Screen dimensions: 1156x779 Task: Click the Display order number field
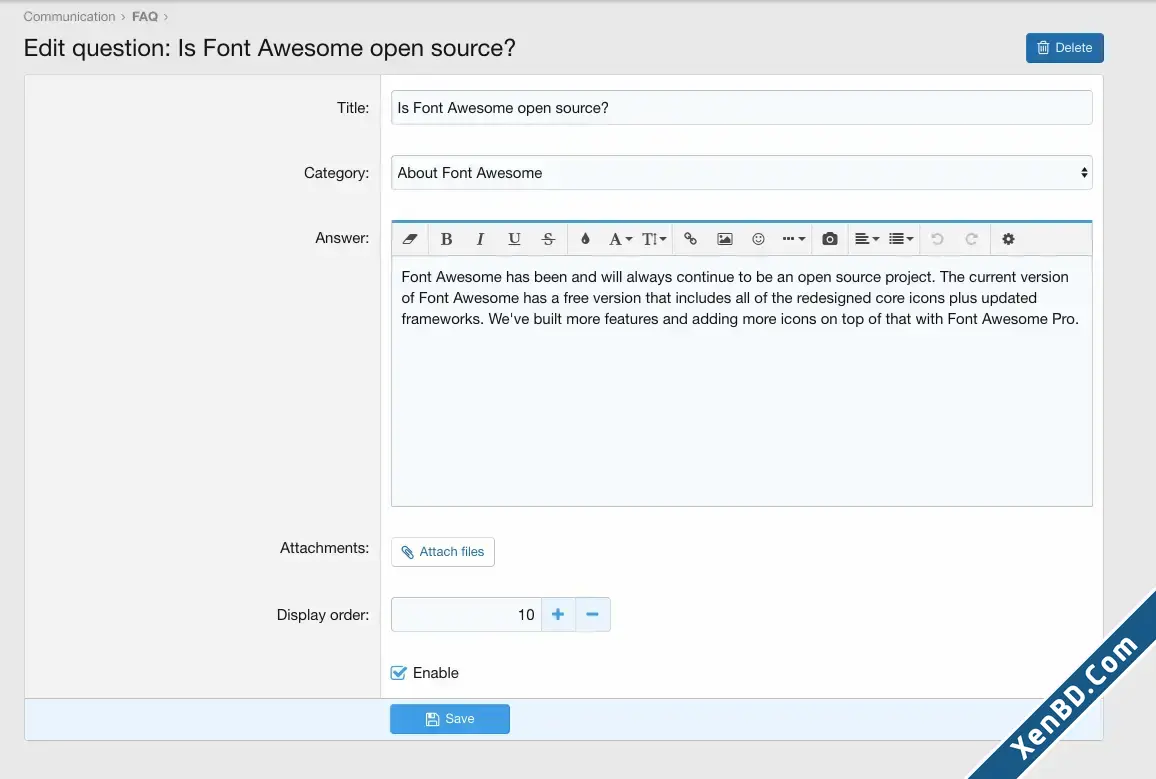467,615
